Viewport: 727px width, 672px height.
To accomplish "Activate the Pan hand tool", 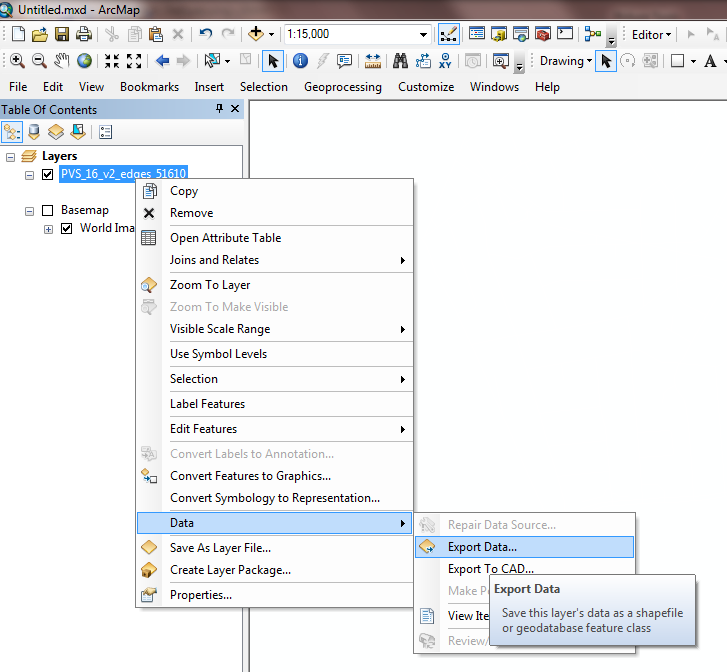I will coord(62,61).
